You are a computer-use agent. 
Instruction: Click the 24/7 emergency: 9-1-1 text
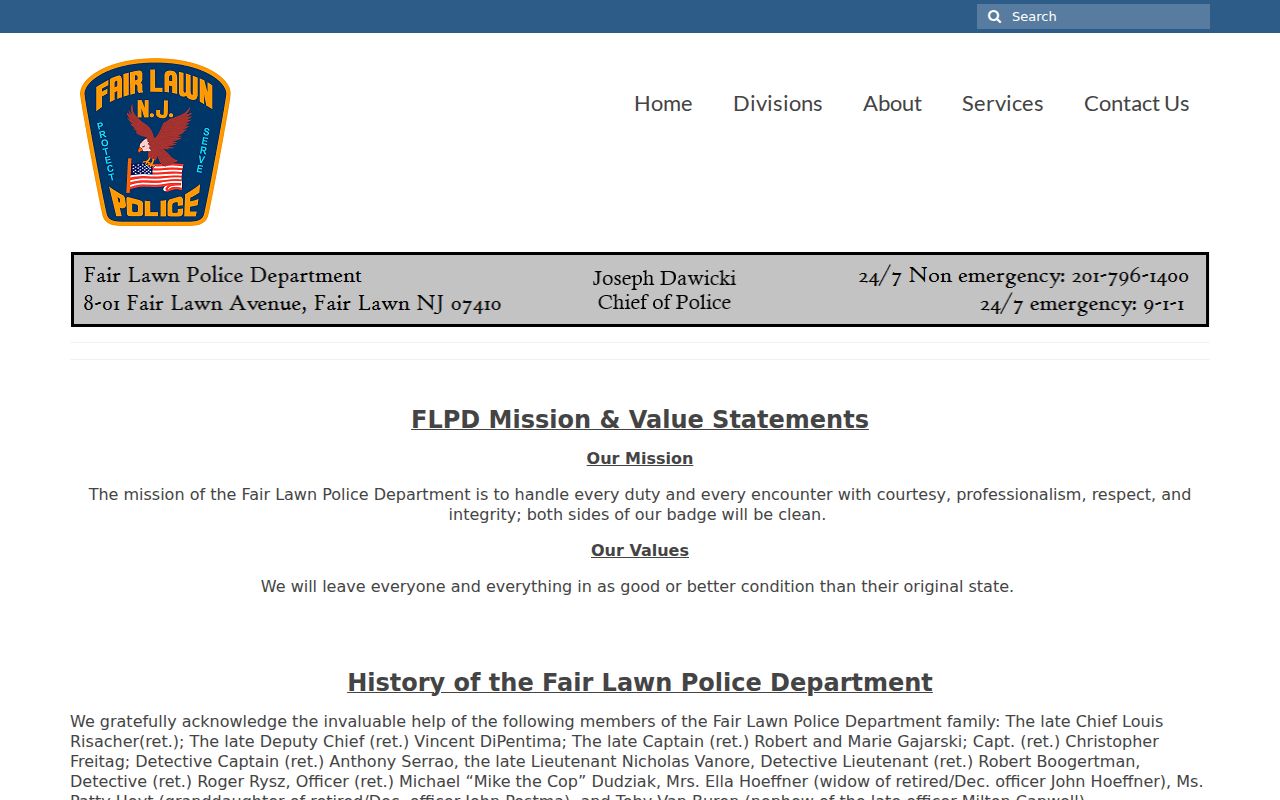click(1082, 304)
